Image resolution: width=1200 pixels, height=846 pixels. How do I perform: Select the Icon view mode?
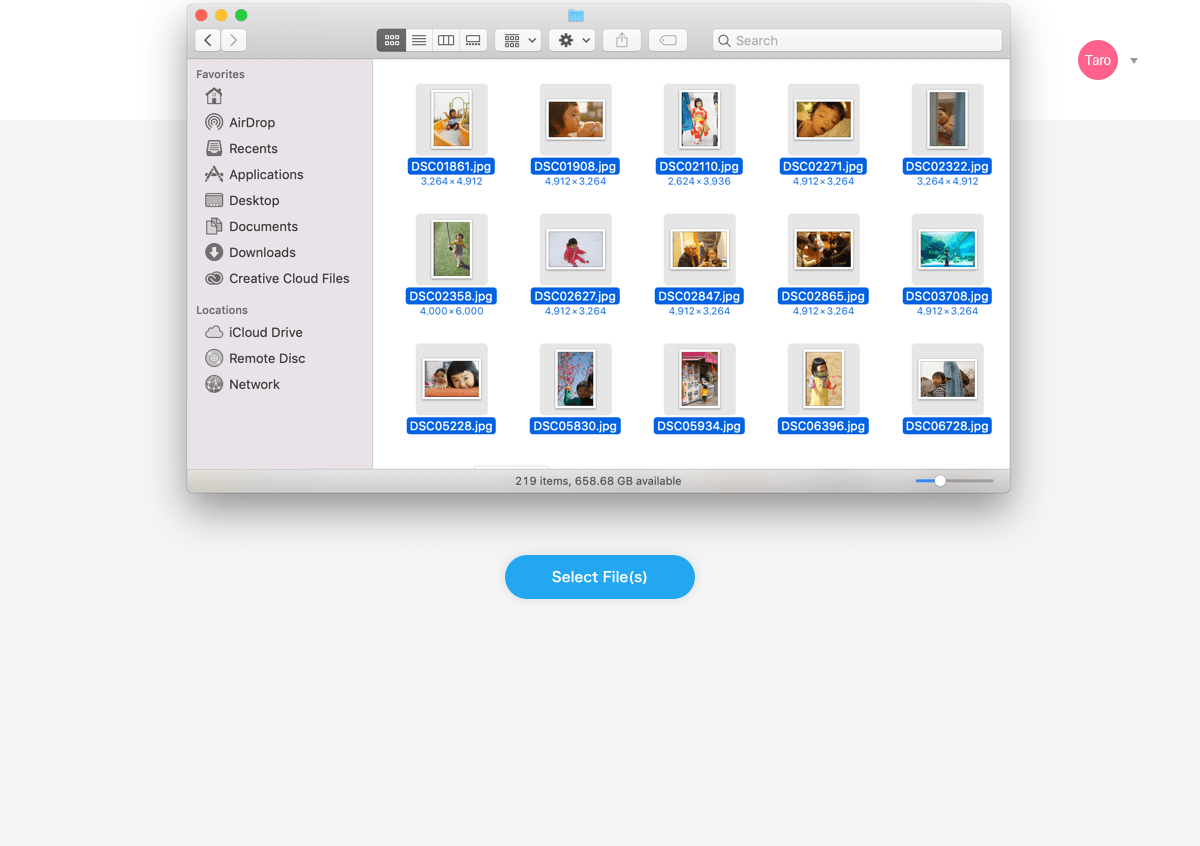click(391, 40)
